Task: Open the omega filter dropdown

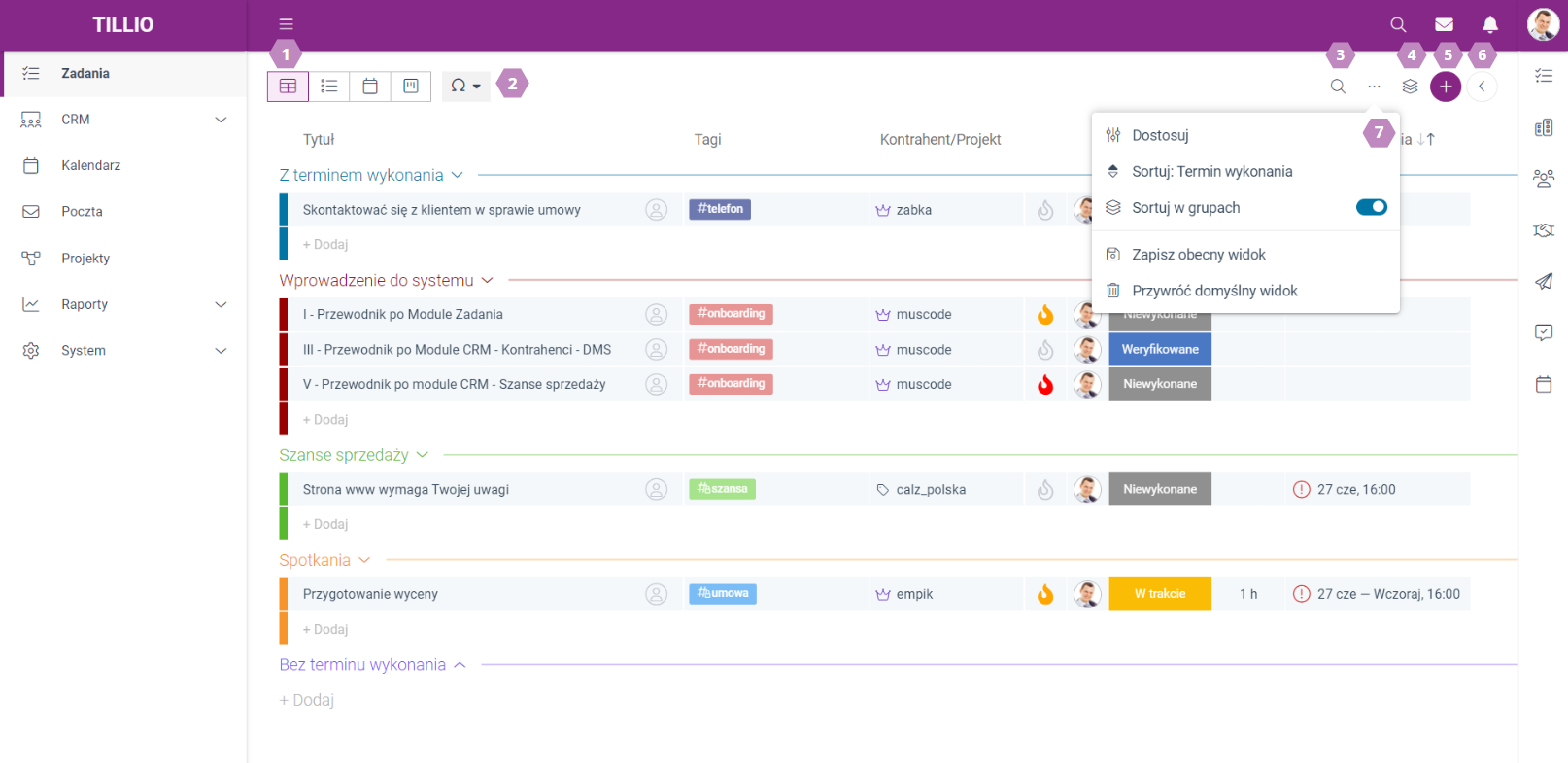Action: tap(466, 86)
